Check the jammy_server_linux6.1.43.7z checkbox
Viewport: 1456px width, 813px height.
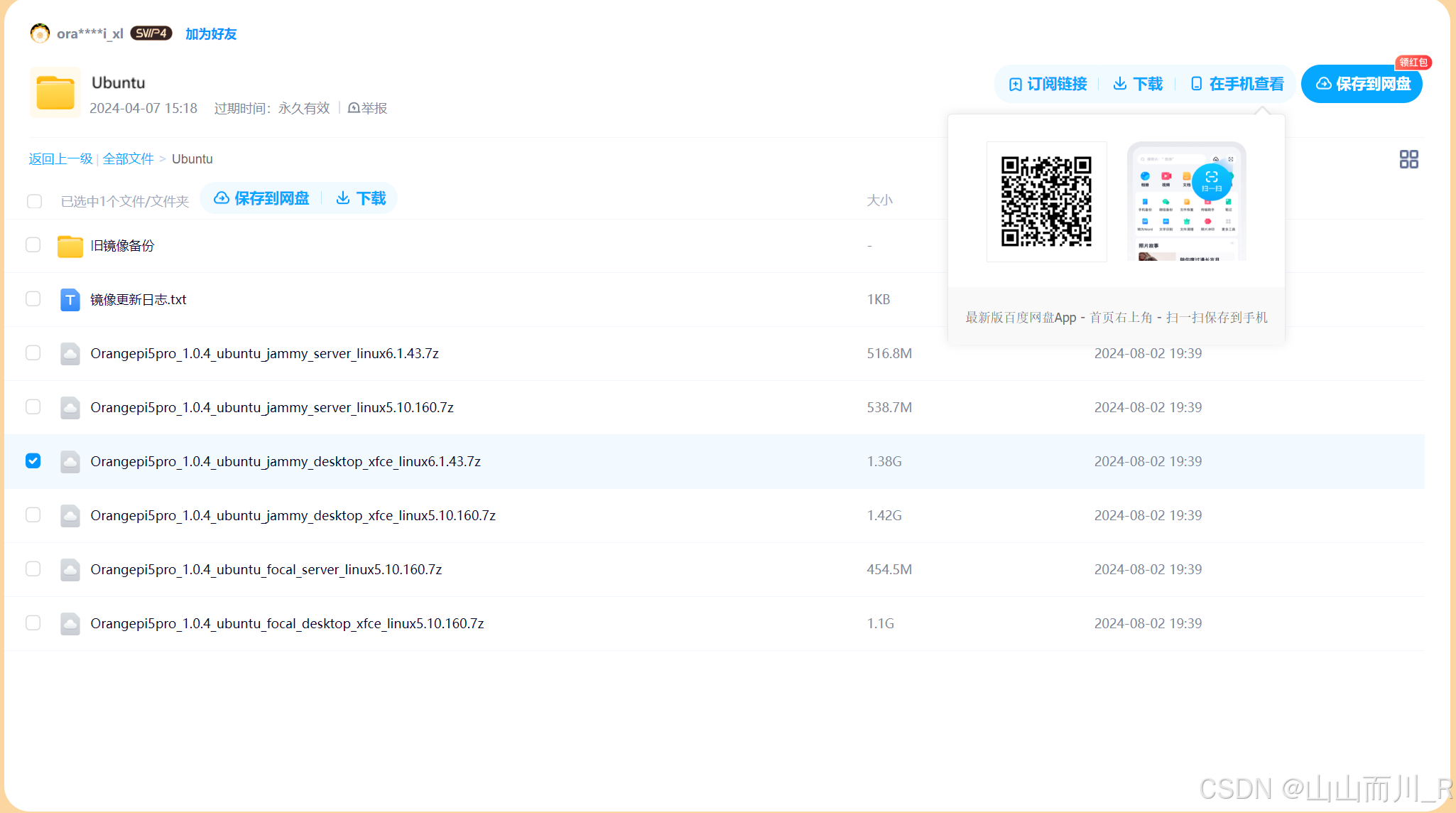[x=33, y=352]
